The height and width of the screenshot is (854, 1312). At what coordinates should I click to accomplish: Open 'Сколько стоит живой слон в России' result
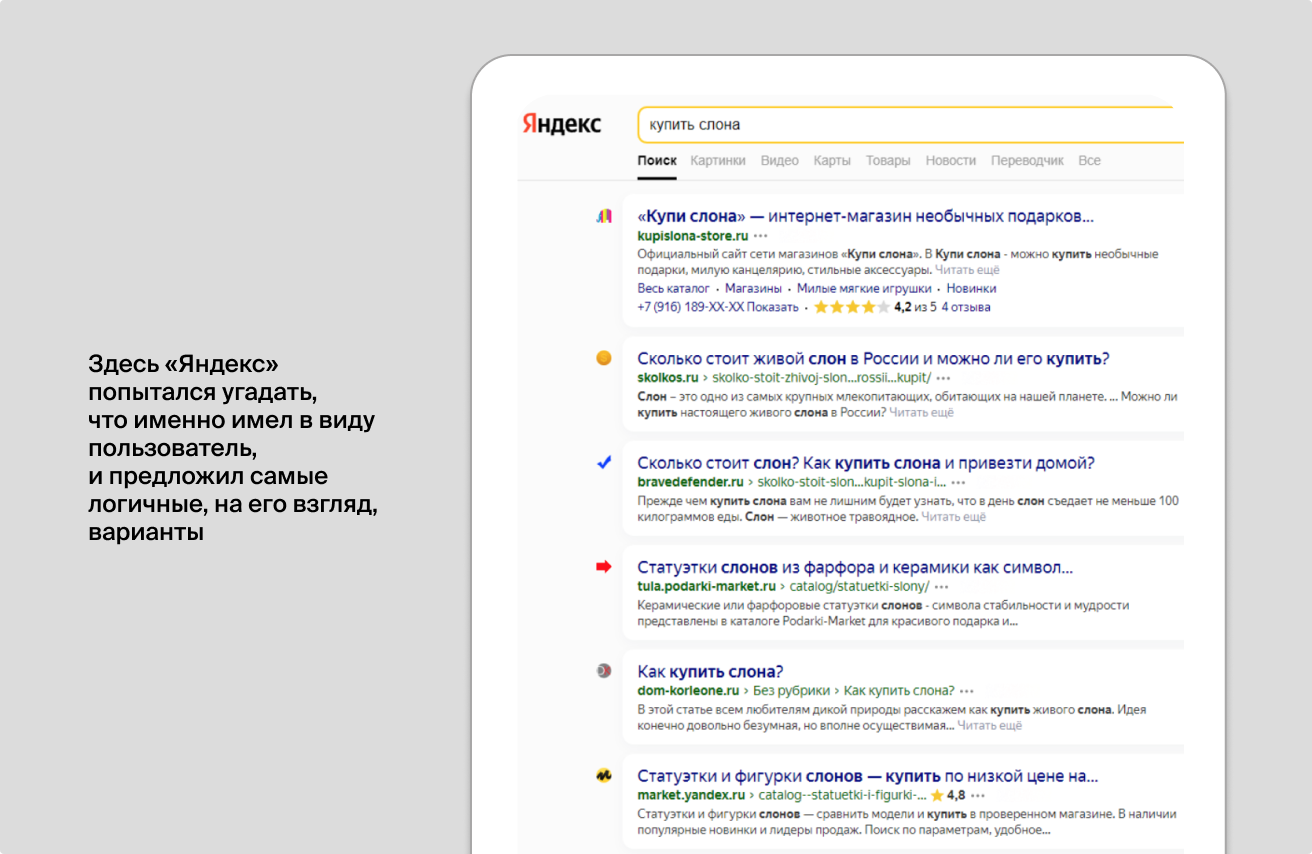click(873, 358)
